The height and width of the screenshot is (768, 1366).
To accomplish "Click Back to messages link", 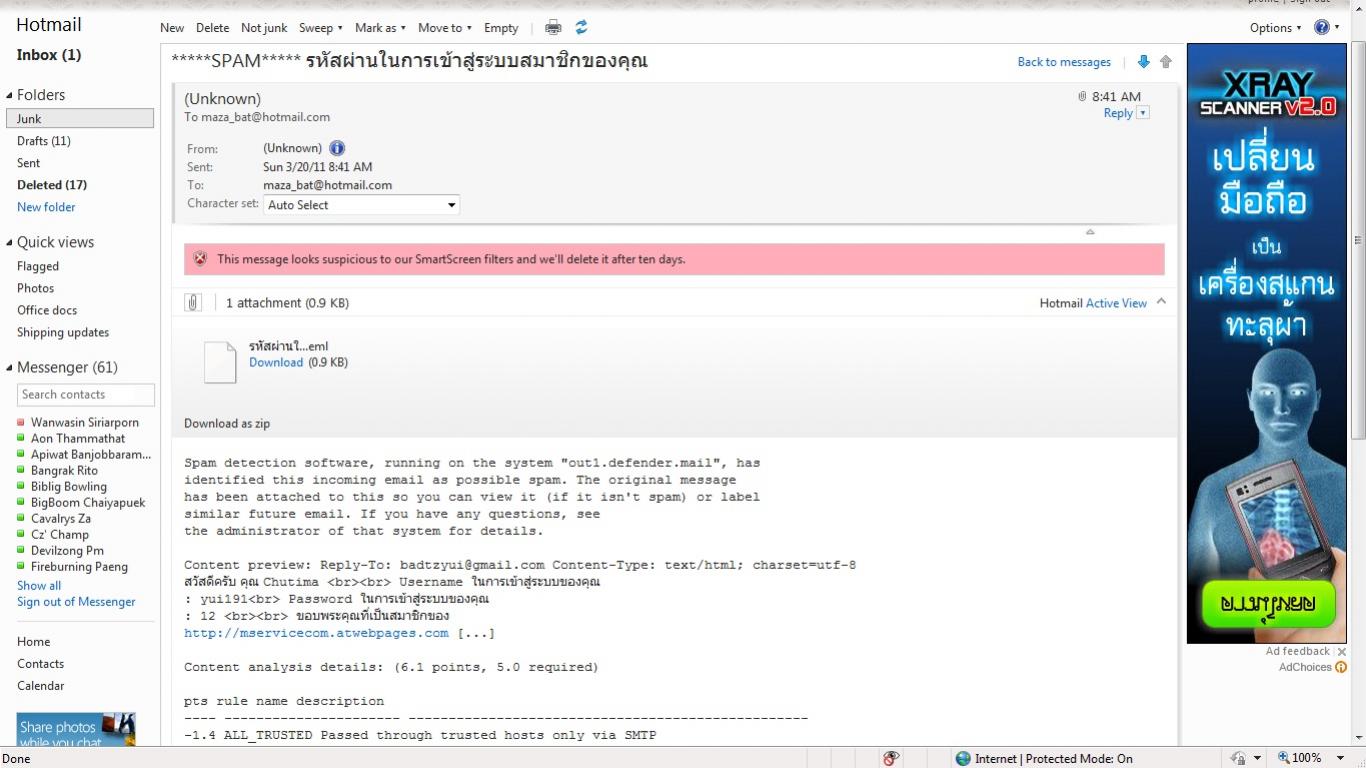I will coord(1064,62).
